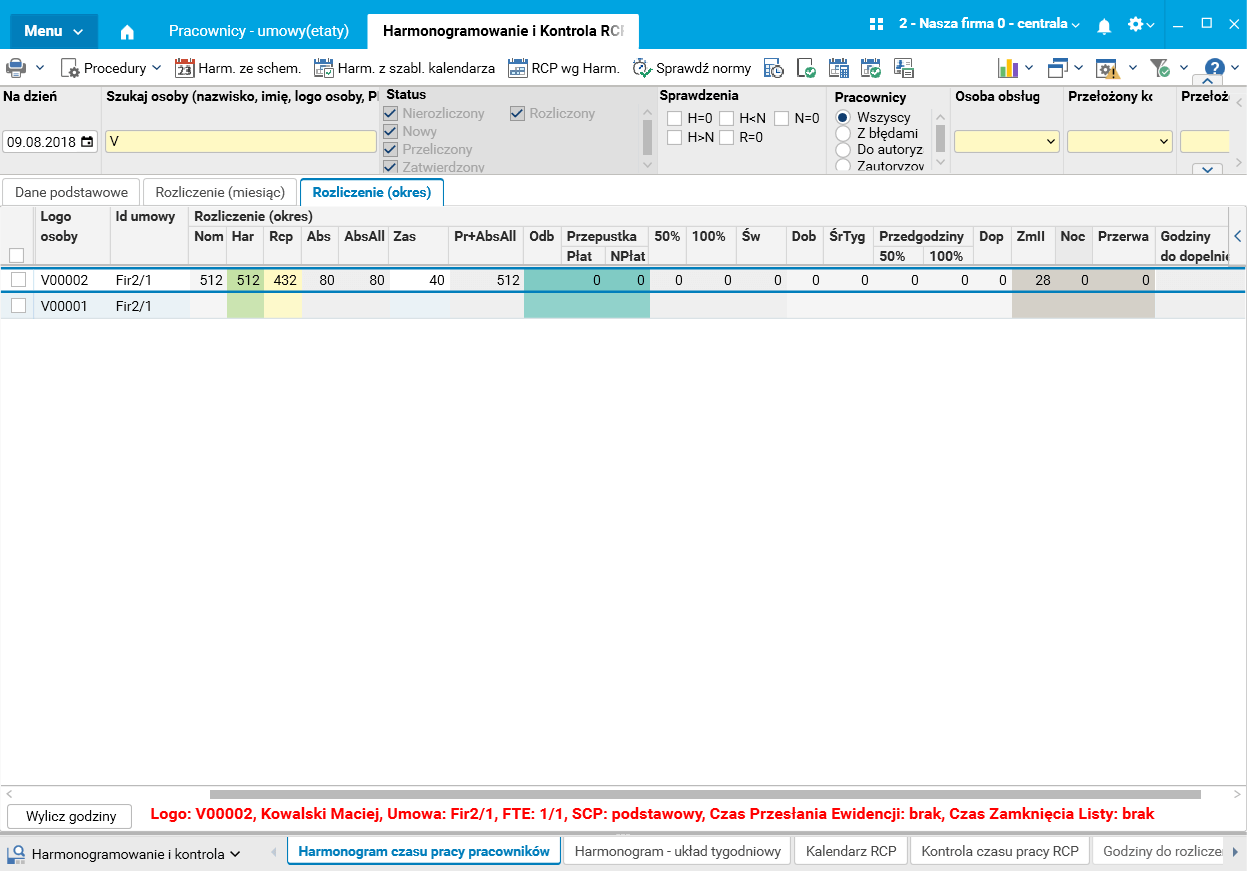
Task: Click the Harm. z szabl. kalendarza icon
Action: tap(323, 68)
